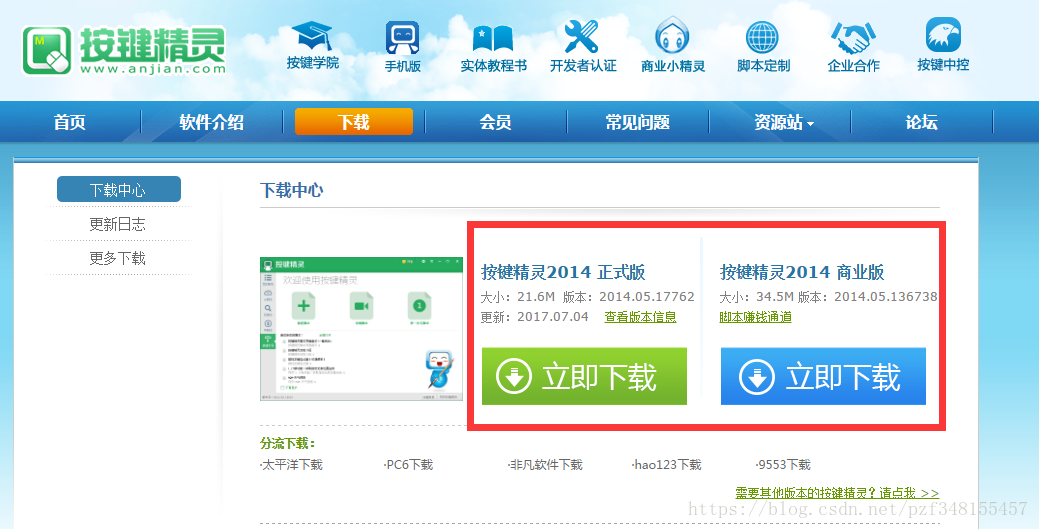
Task: Click 大小：21.6M text
Action: (x=518, y=296)
